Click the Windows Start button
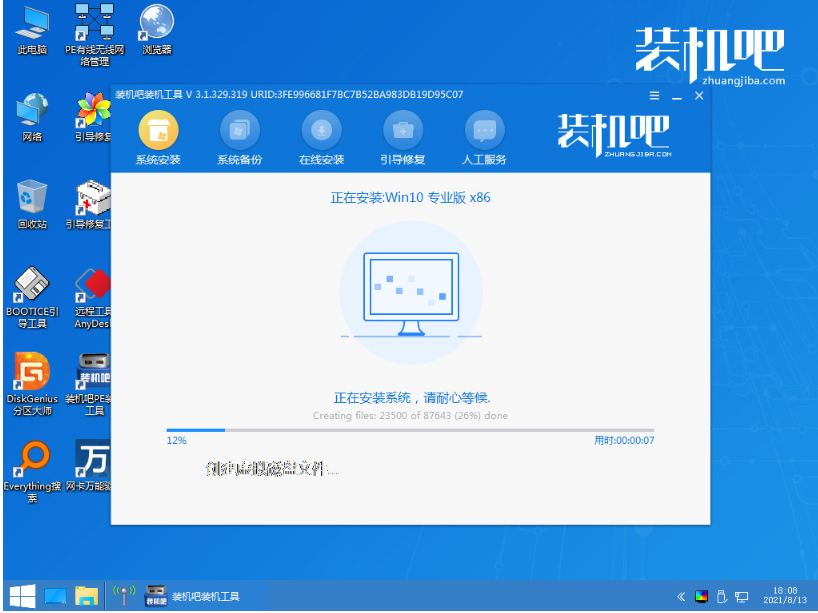The image size is (818, 613). tap(22, 596)
